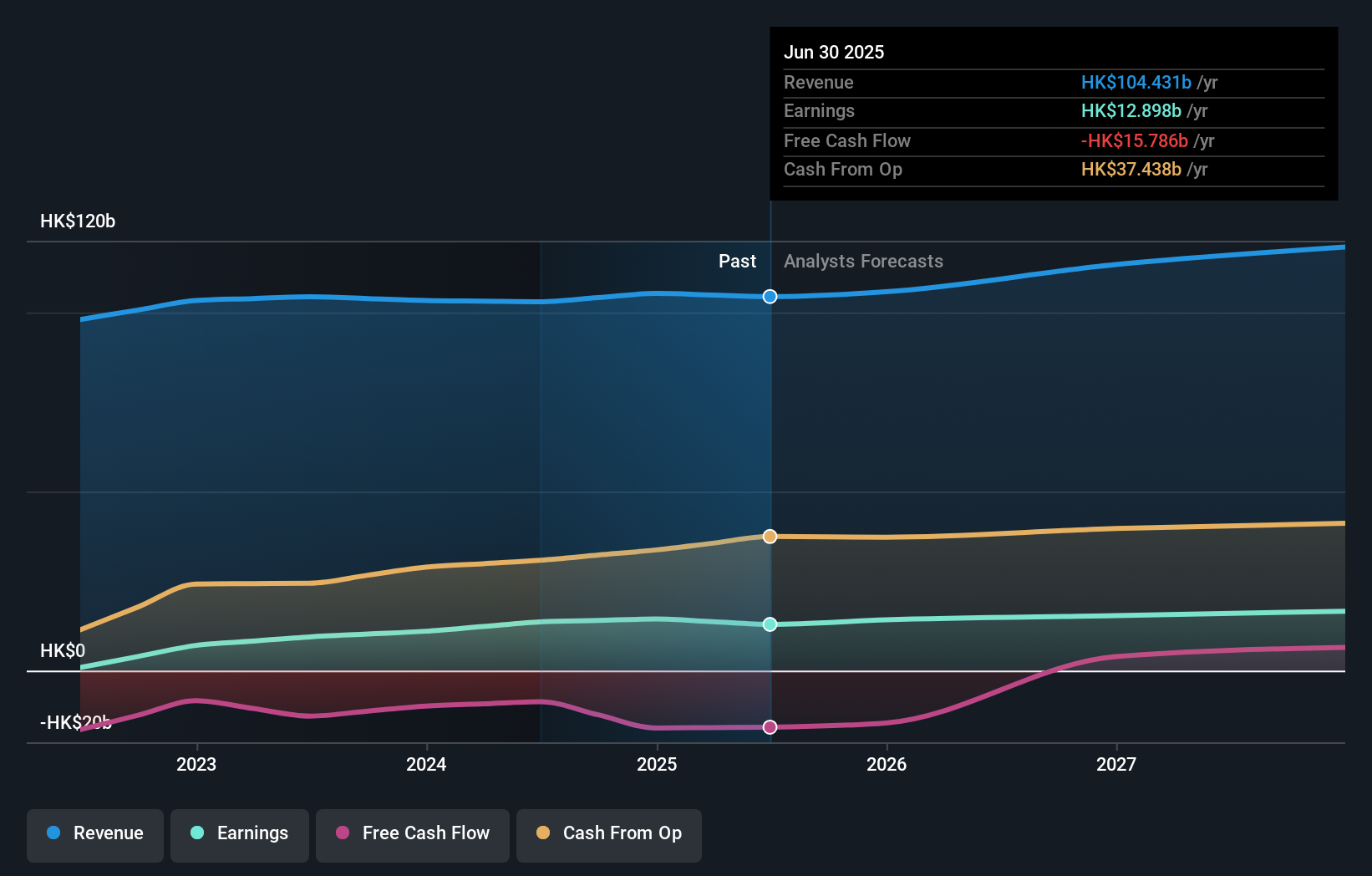Open the Jun 30 2025 tooltip header

click(834, 52)
